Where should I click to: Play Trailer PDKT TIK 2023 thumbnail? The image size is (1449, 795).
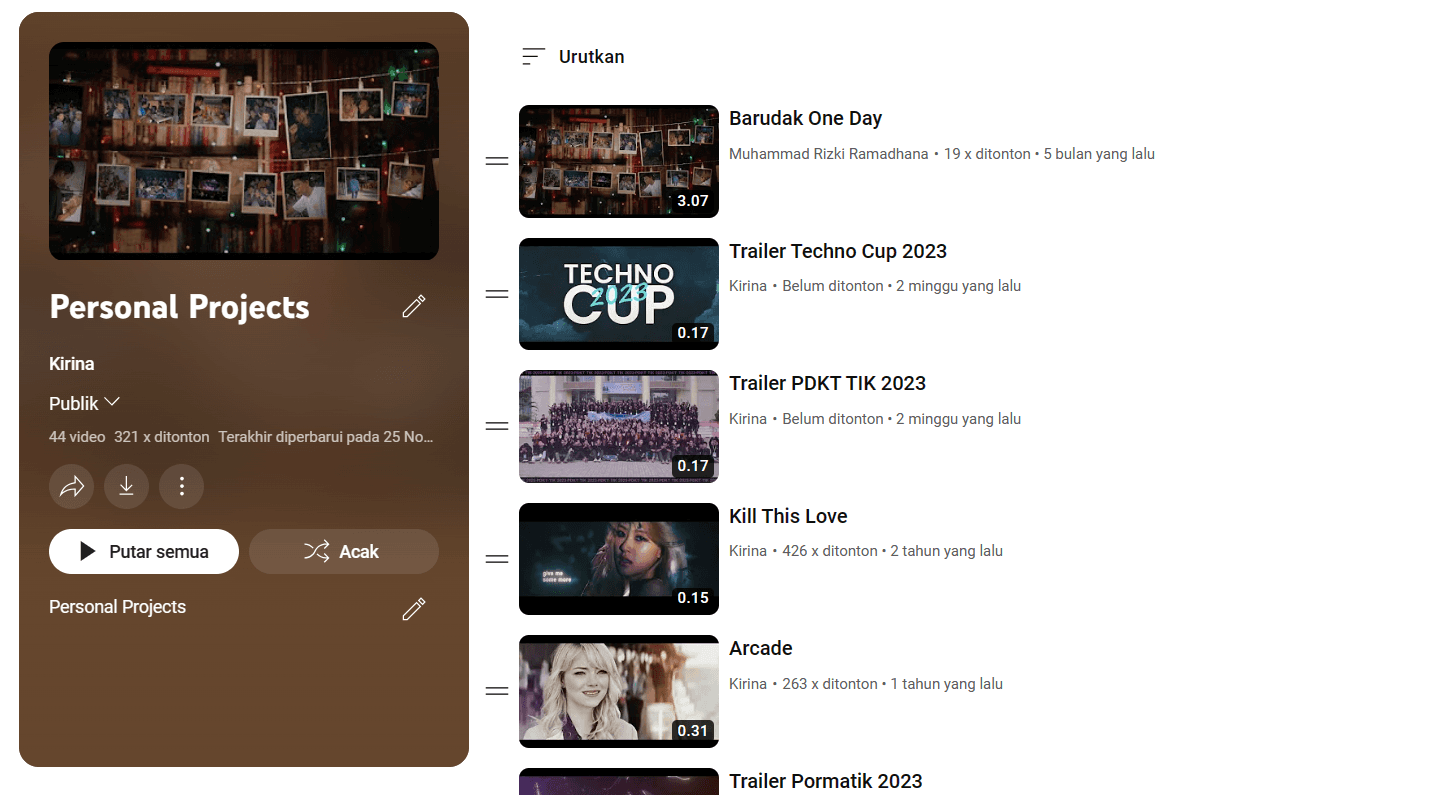619,426
